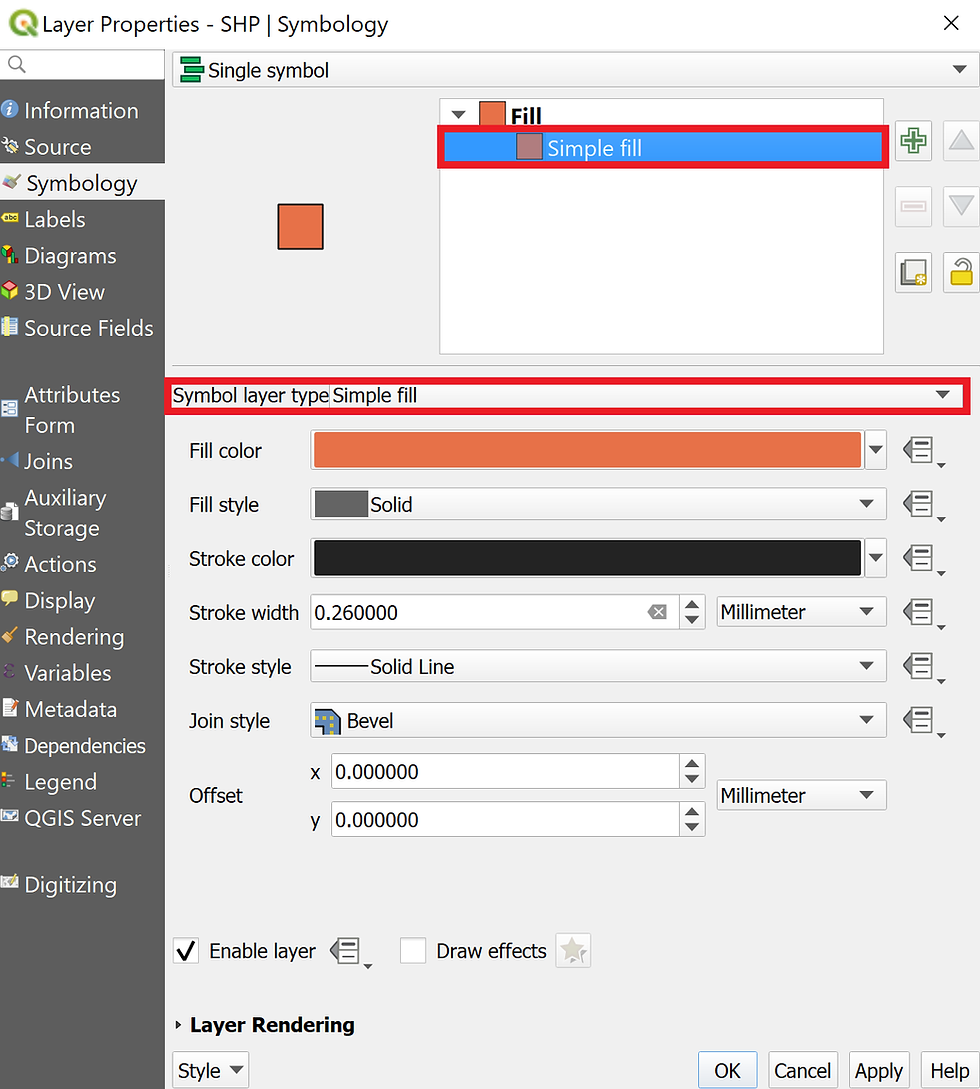Image resolution: width=980 pixels, height=1089 pixels.
Task: Move symbol layer up with triangle icon
Action: click(961, 141)
